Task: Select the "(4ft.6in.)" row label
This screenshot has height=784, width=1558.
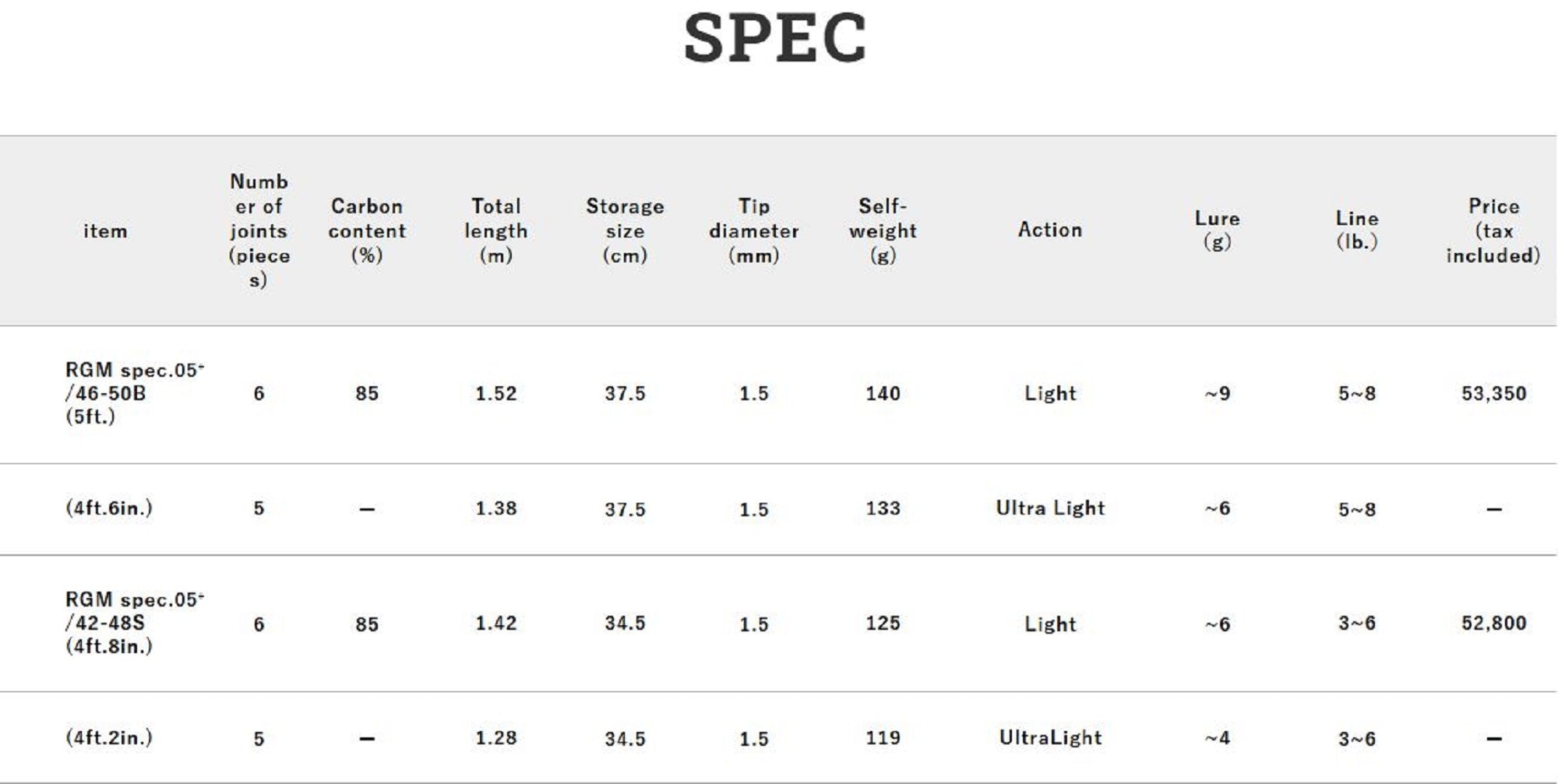Action: [x=109, y=508]
